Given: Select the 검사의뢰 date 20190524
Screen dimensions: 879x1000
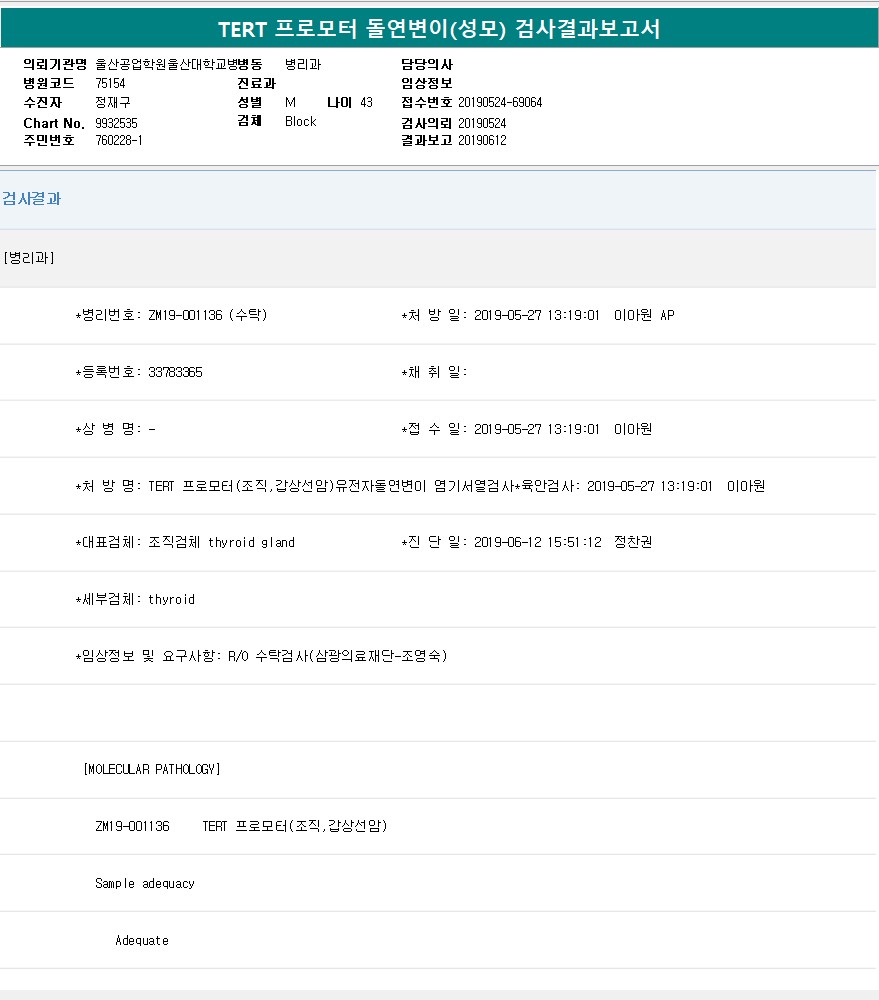Looking at the screenshot, I should [x=482, y=123].
